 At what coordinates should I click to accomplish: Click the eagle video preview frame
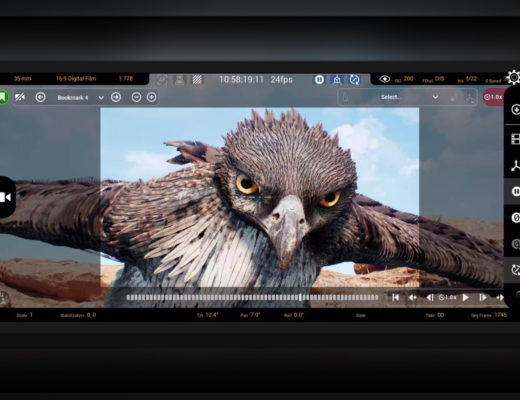[260, 197]
